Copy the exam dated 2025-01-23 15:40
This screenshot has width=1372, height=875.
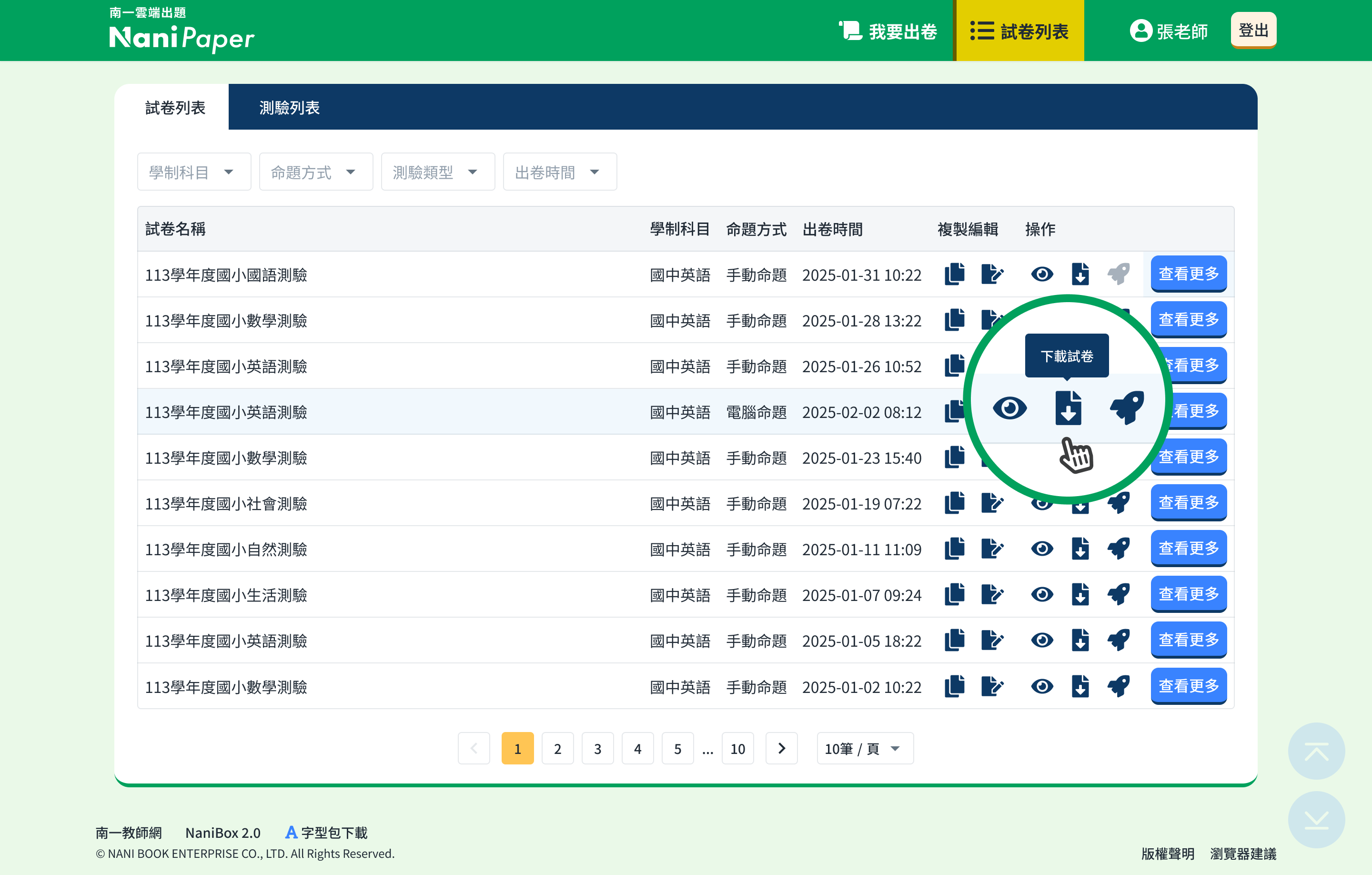click(x=954, y=457)
